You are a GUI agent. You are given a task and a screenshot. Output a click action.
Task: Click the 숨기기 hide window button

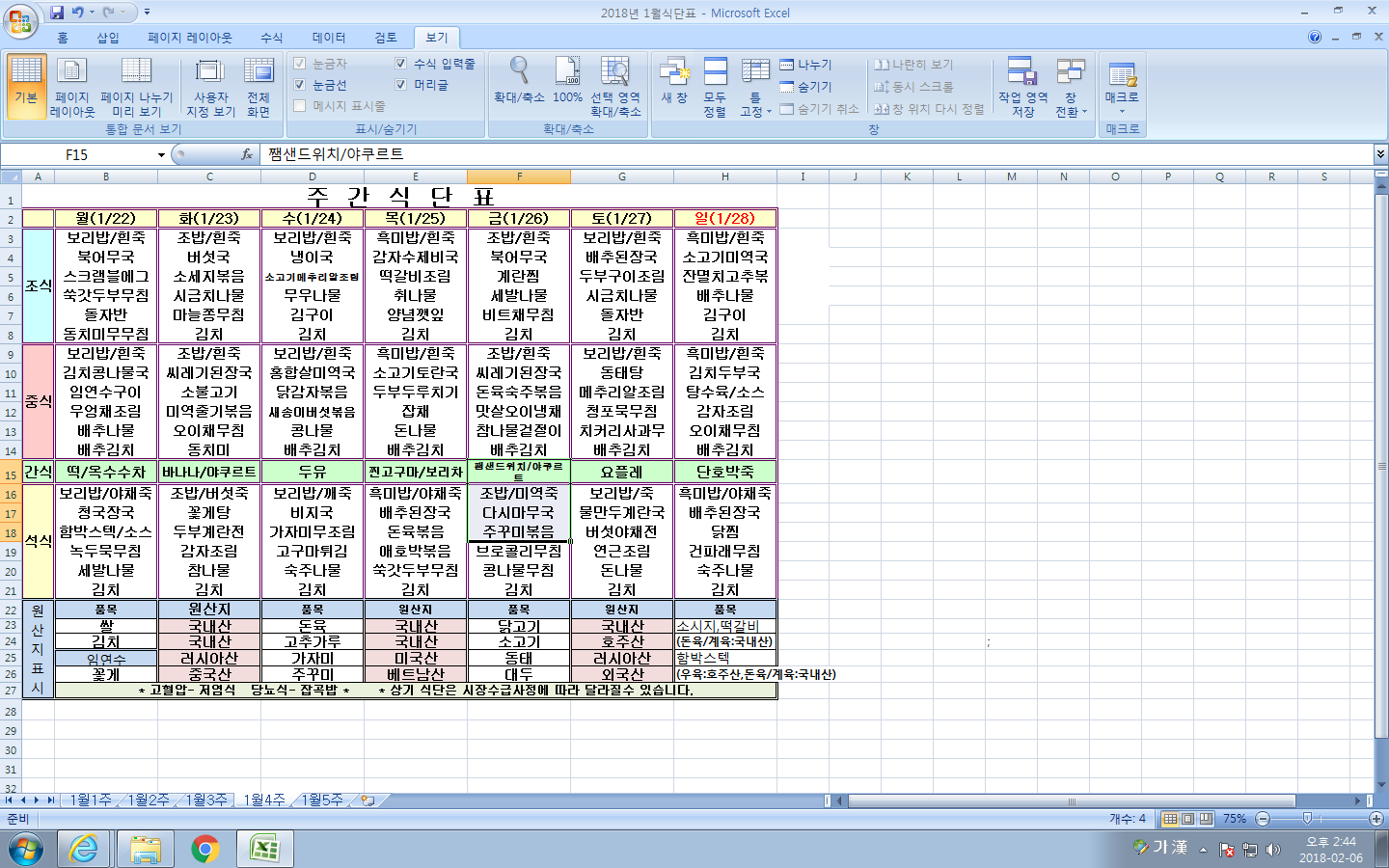805,87
